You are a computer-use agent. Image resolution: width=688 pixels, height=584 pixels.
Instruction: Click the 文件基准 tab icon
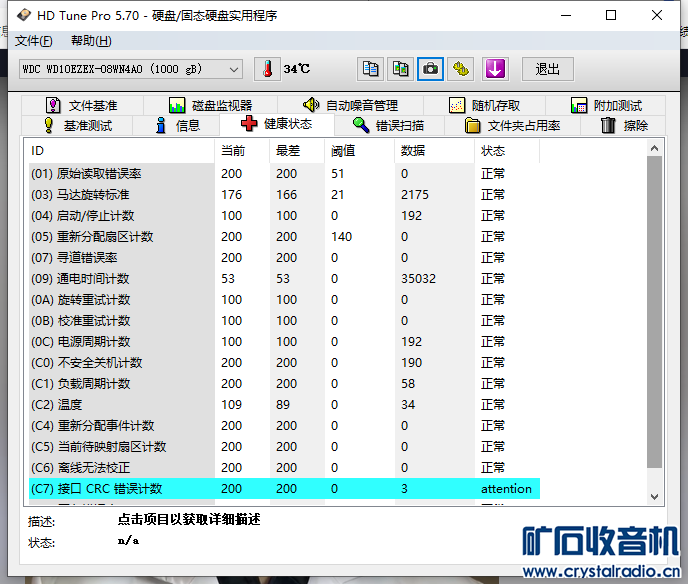tap(53, 105)
